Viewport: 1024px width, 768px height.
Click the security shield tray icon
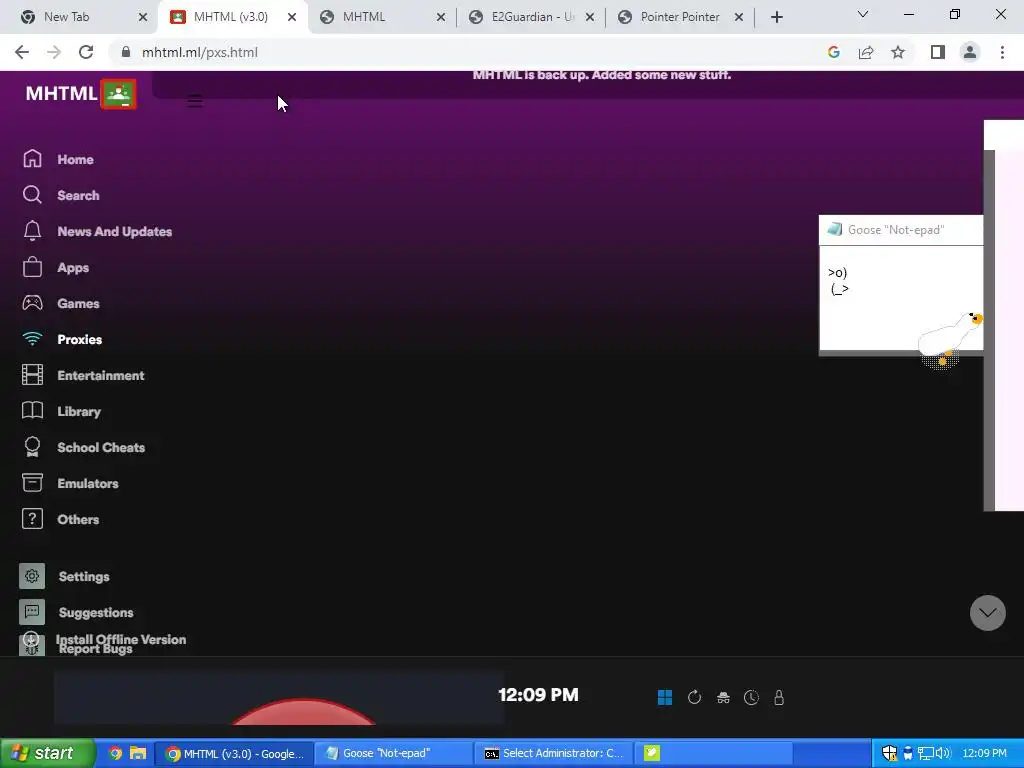click(x=889, y=753)
